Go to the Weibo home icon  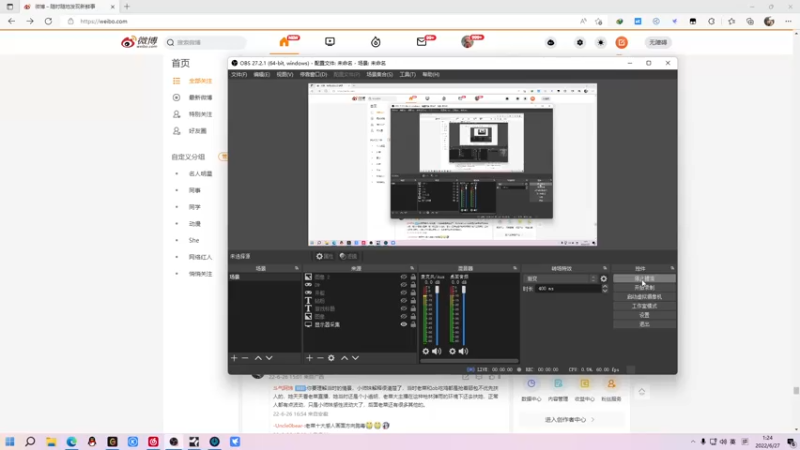[x=285, y=42]
